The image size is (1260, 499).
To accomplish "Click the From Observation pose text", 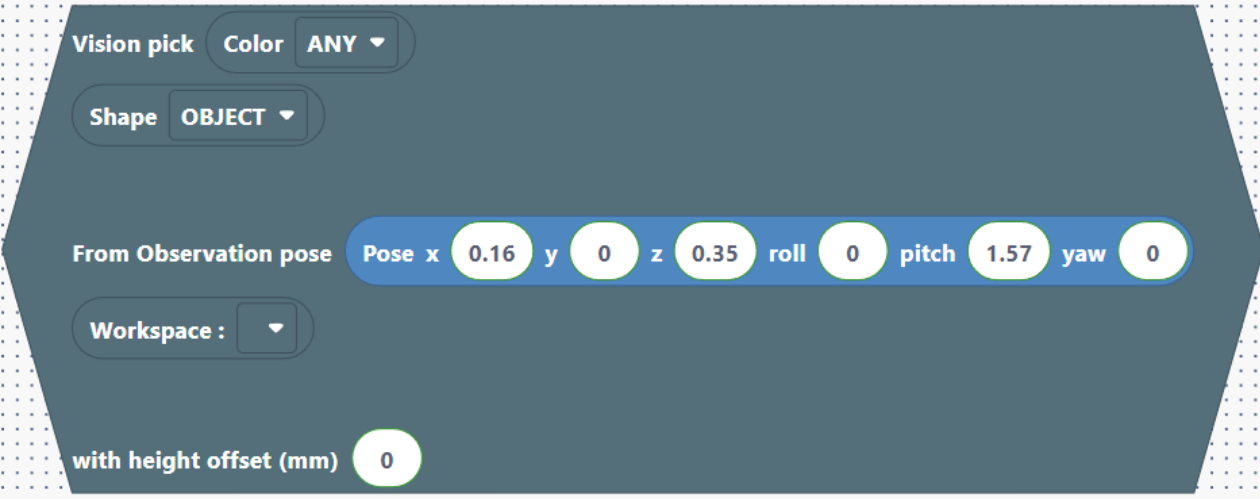I will 202,254.
